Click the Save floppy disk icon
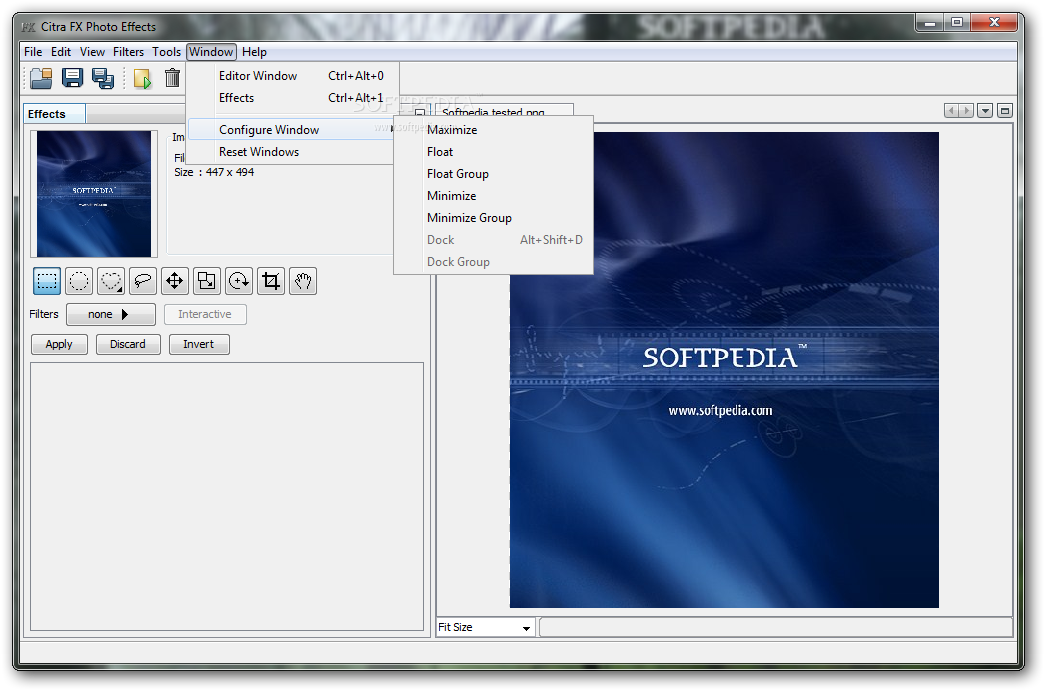The image size is (1045, 691). (72, 79)
